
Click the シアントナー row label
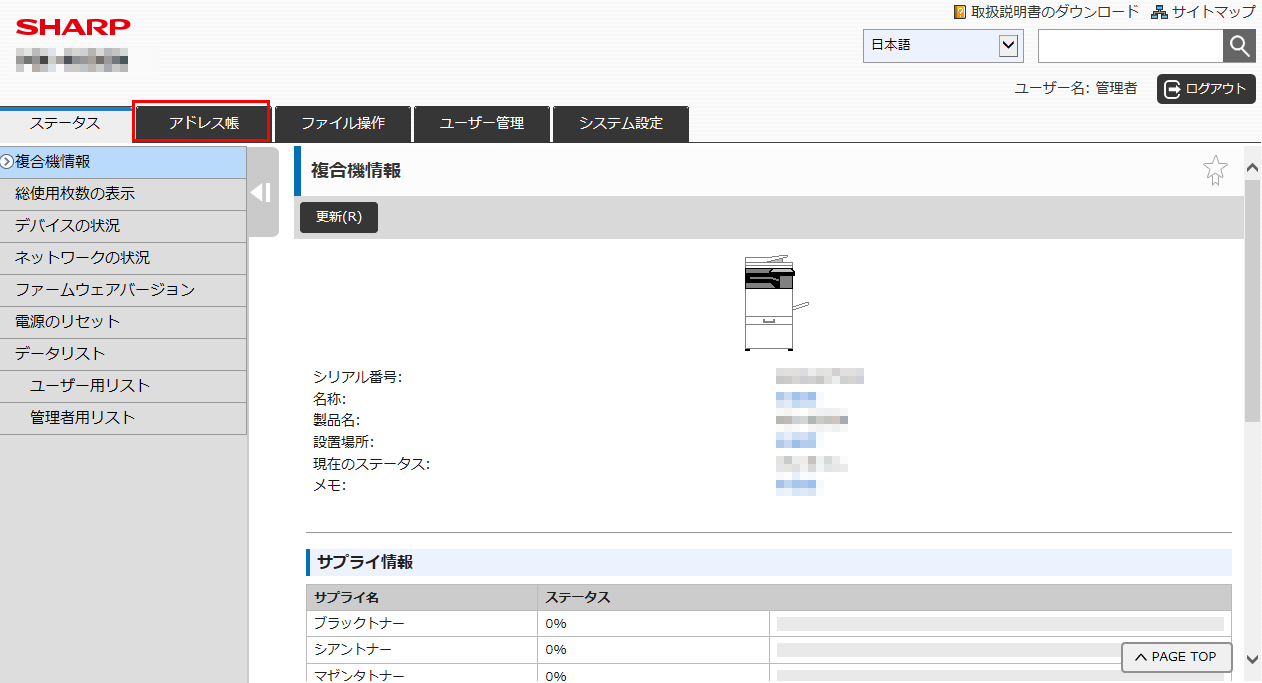coord(351,650)
